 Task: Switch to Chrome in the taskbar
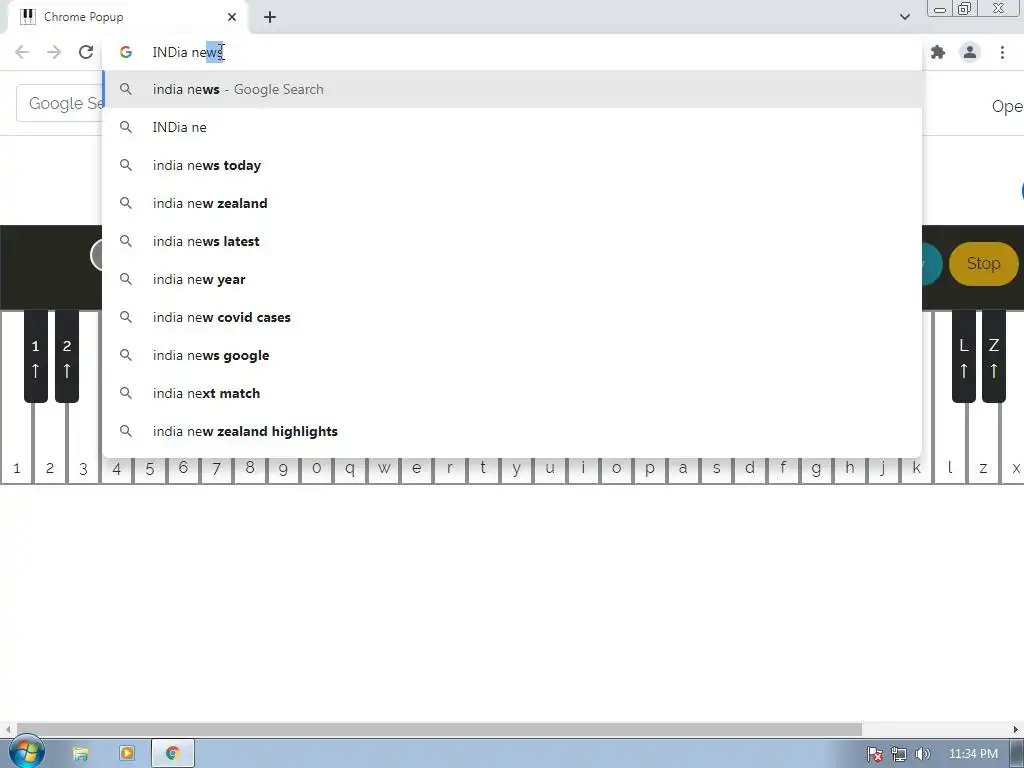tap(173, 754)
